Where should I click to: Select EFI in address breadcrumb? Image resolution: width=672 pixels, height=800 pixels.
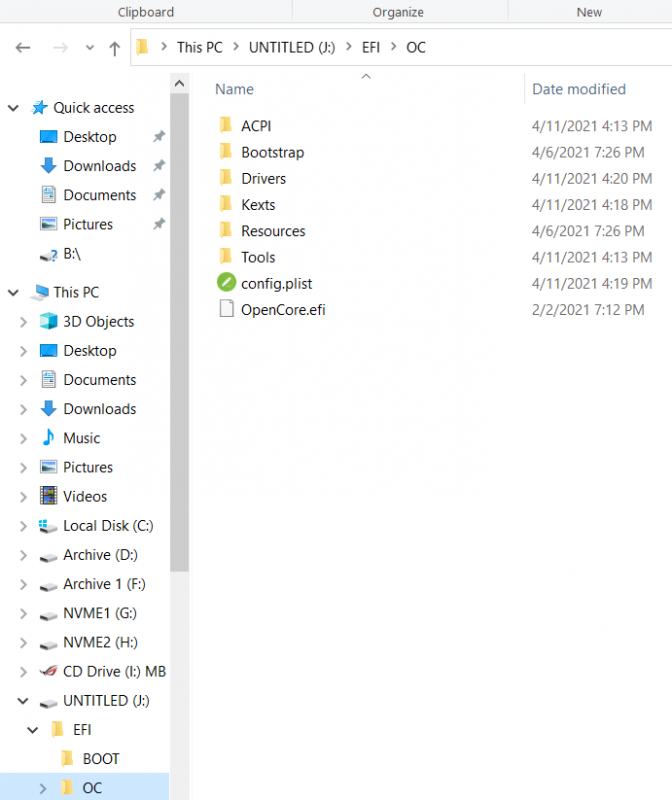click(371, 47)
